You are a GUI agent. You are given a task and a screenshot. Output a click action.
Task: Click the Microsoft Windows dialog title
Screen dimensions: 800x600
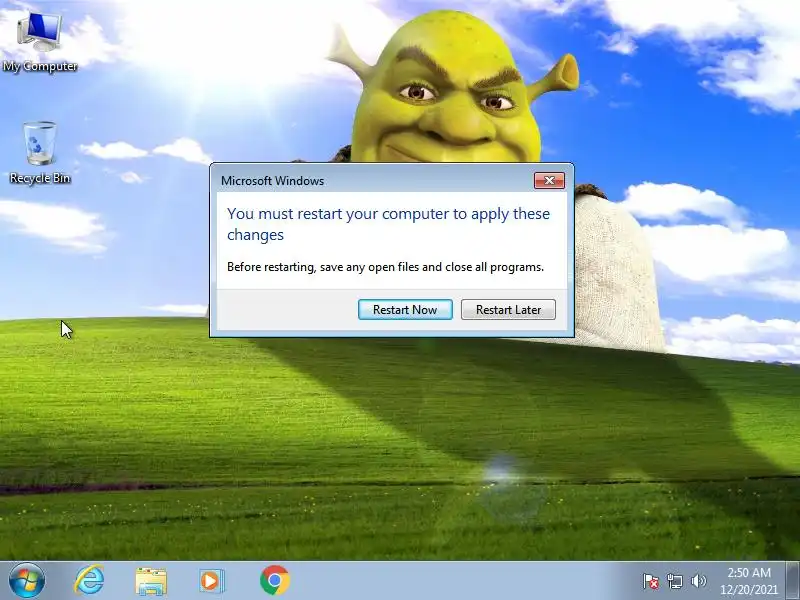[x=272, y=181]
